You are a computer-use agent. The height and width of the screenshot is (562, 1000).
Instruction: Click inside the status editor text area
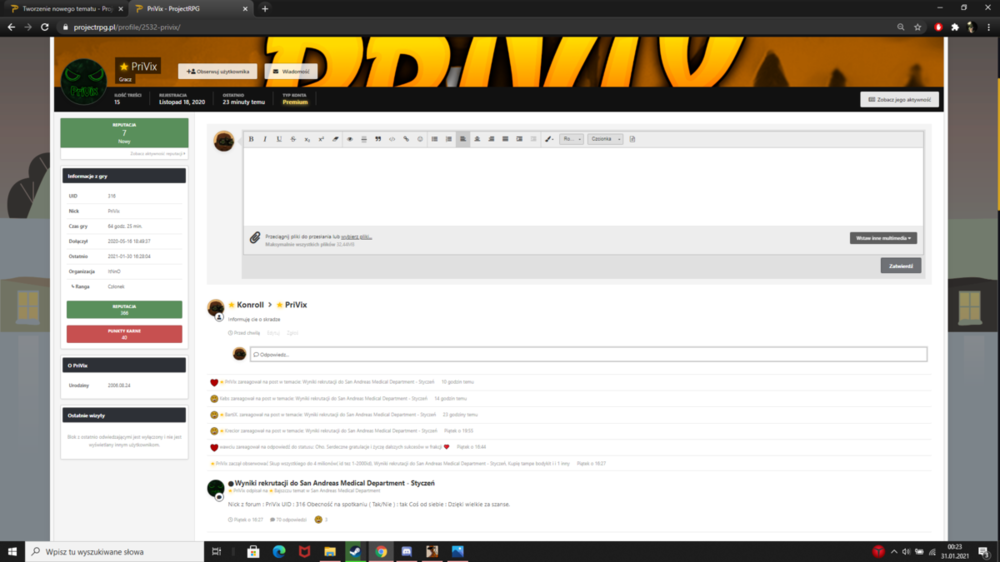583,186
